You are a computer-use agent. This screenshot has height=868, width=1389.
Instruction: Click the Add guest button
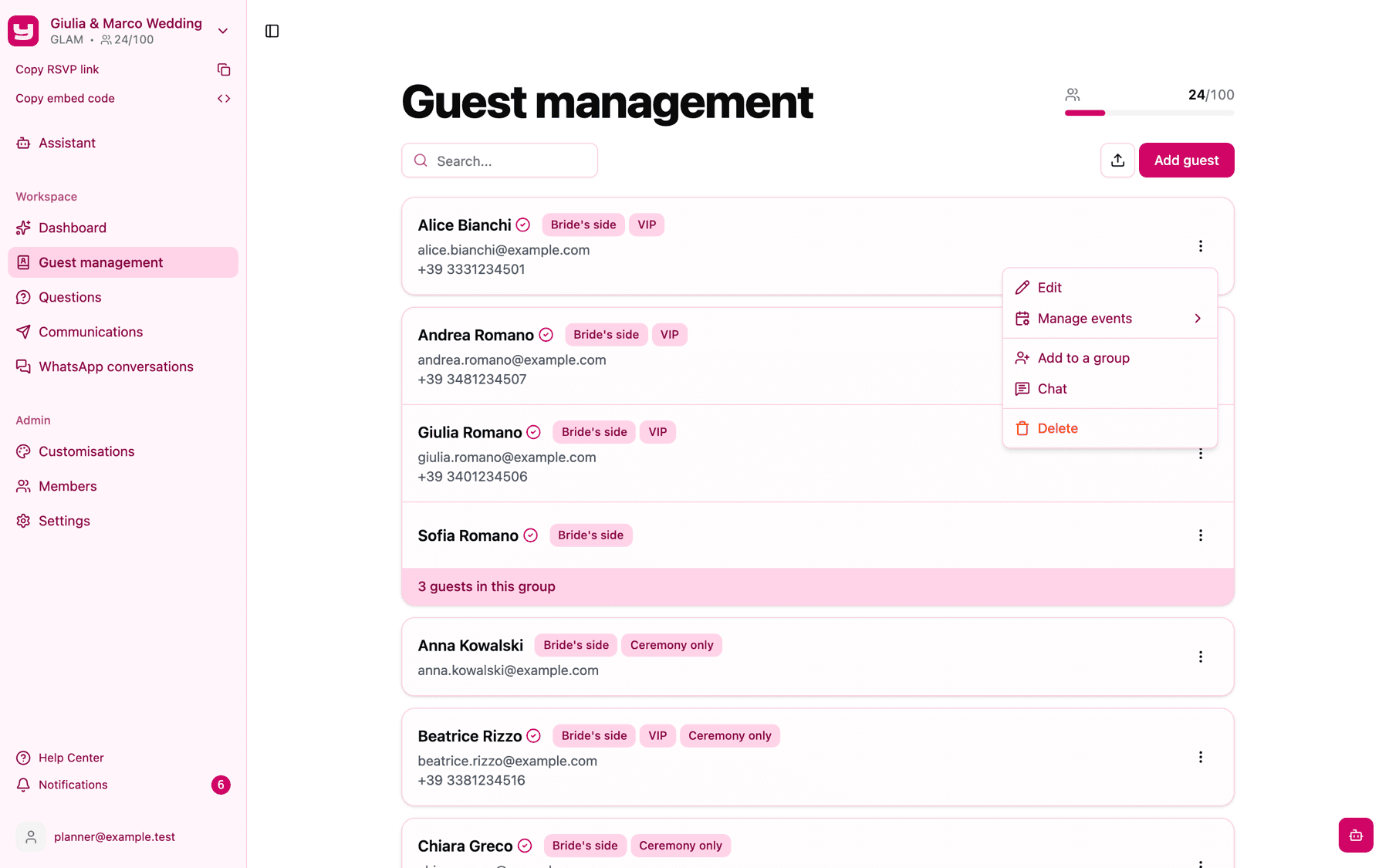click(1187, 160)
